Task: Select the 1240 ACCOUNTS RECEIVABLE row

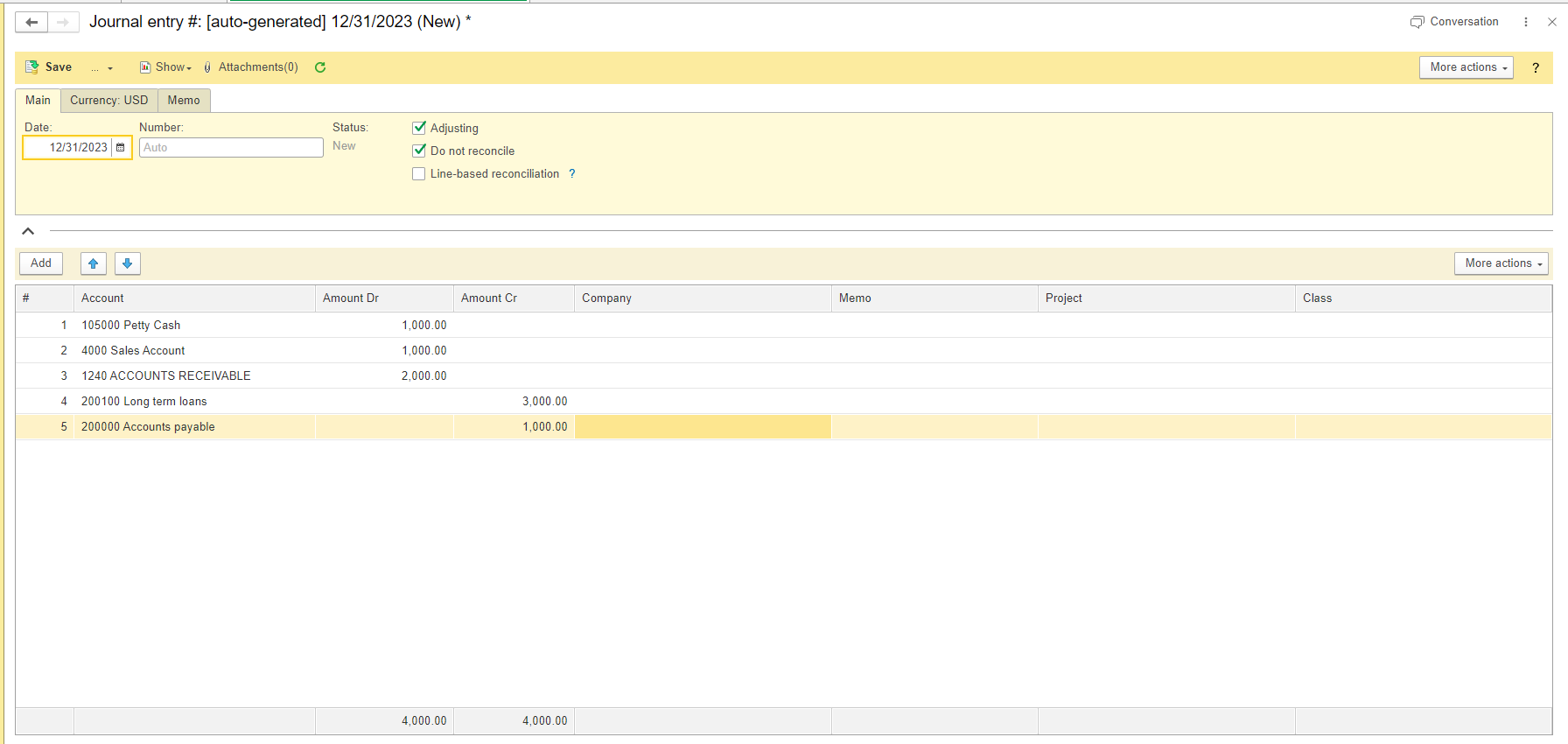Action: click(x=783, y=376)
